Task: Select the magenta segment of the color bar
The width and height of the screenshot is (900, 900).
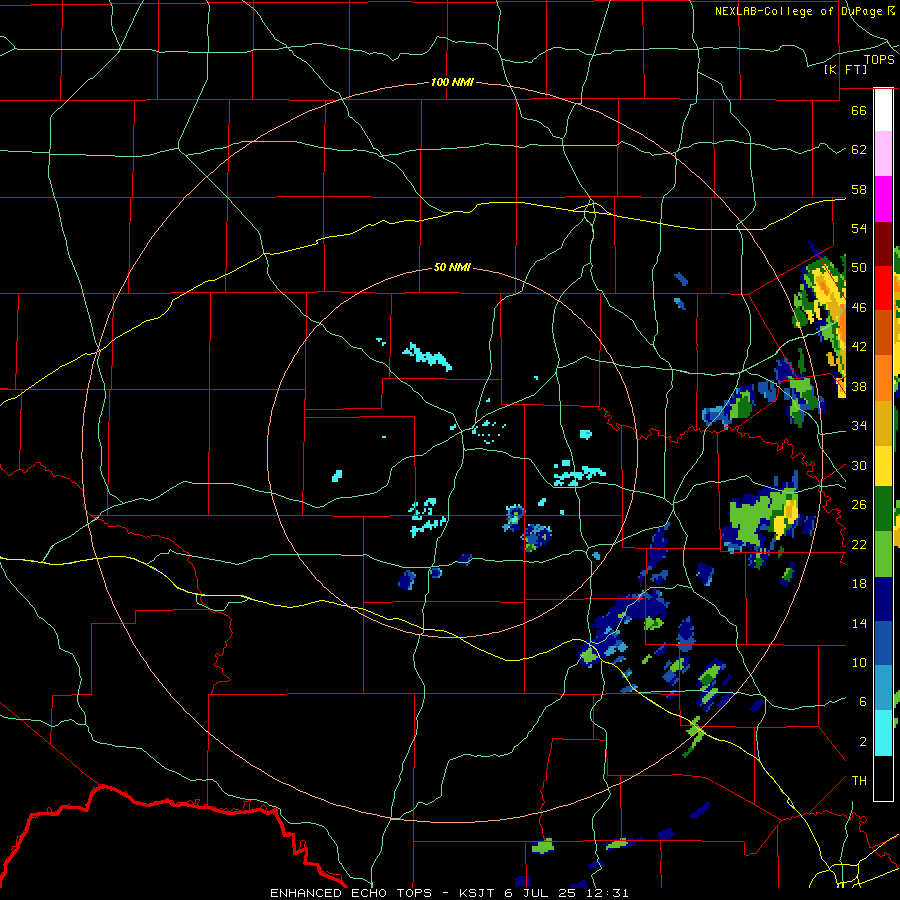Action: click(x=883, y=199)
